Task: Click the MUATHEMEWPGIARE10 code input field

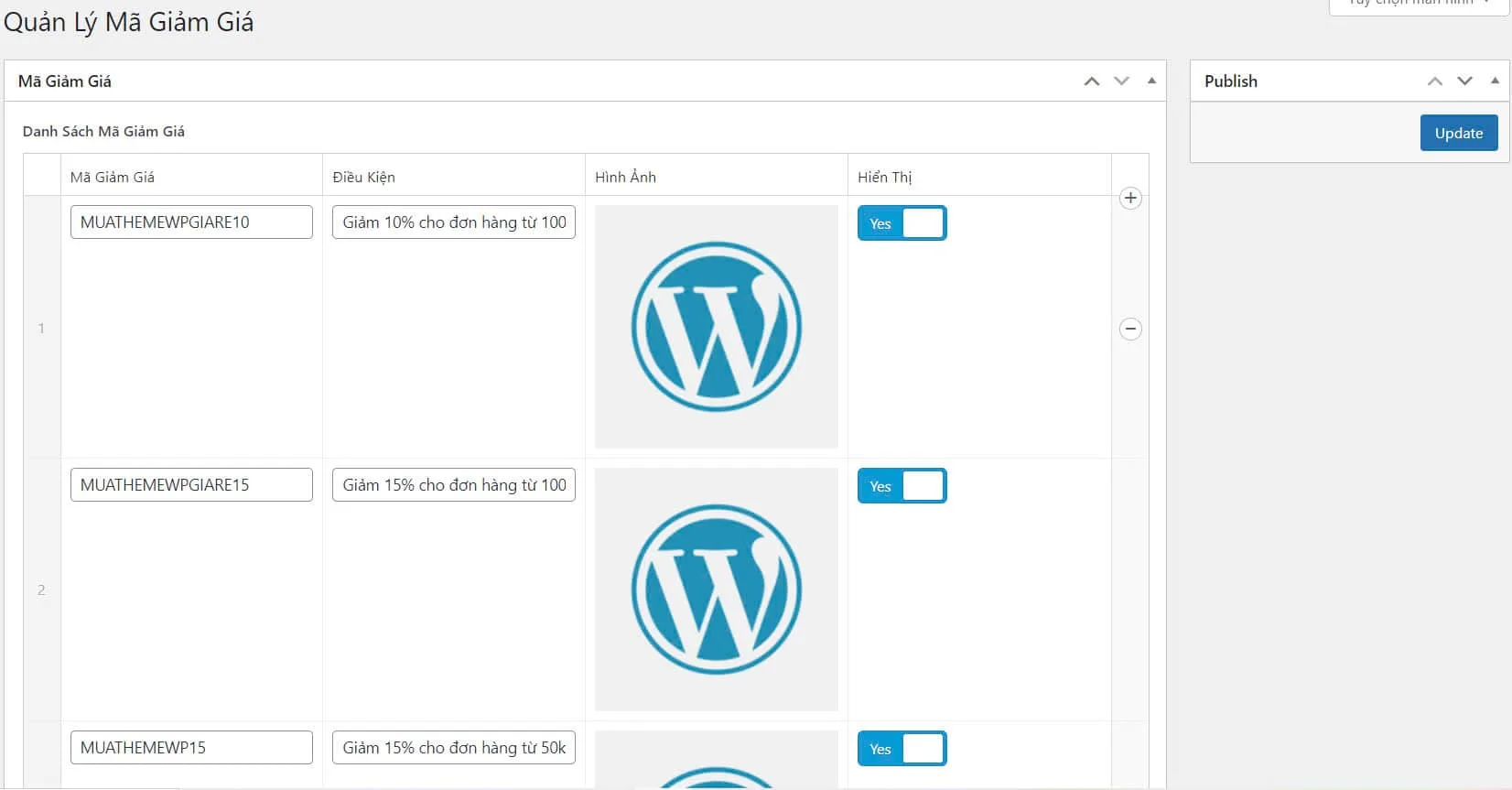Action: click(191, 222)
